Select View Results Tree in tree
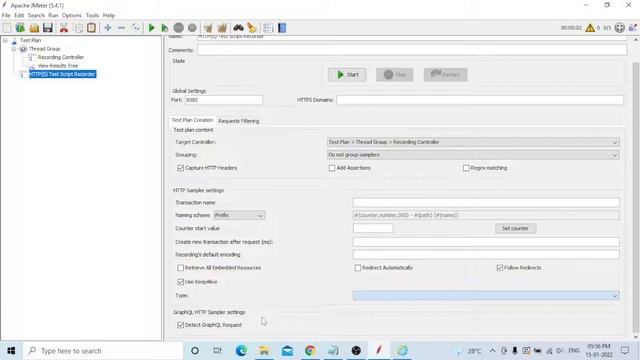Screen dimensions: 640x360 (x=58, y=66)
